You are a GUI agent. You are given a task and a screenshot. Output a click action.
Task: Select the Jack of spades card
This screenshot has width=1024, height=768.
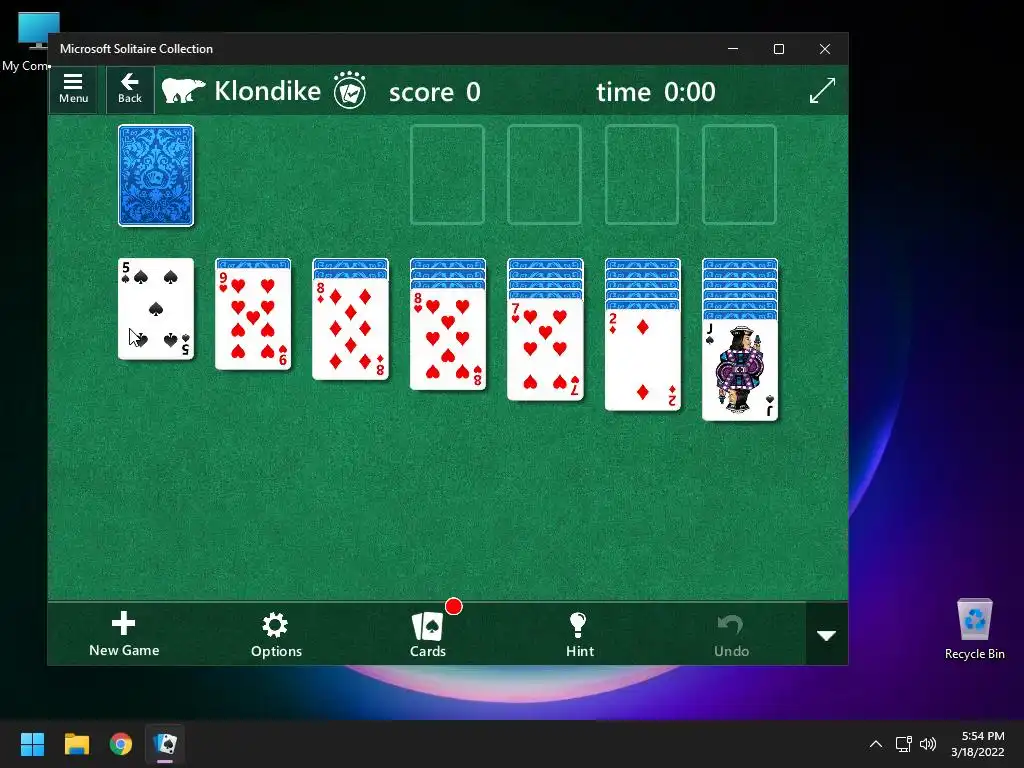coord(740,370)
